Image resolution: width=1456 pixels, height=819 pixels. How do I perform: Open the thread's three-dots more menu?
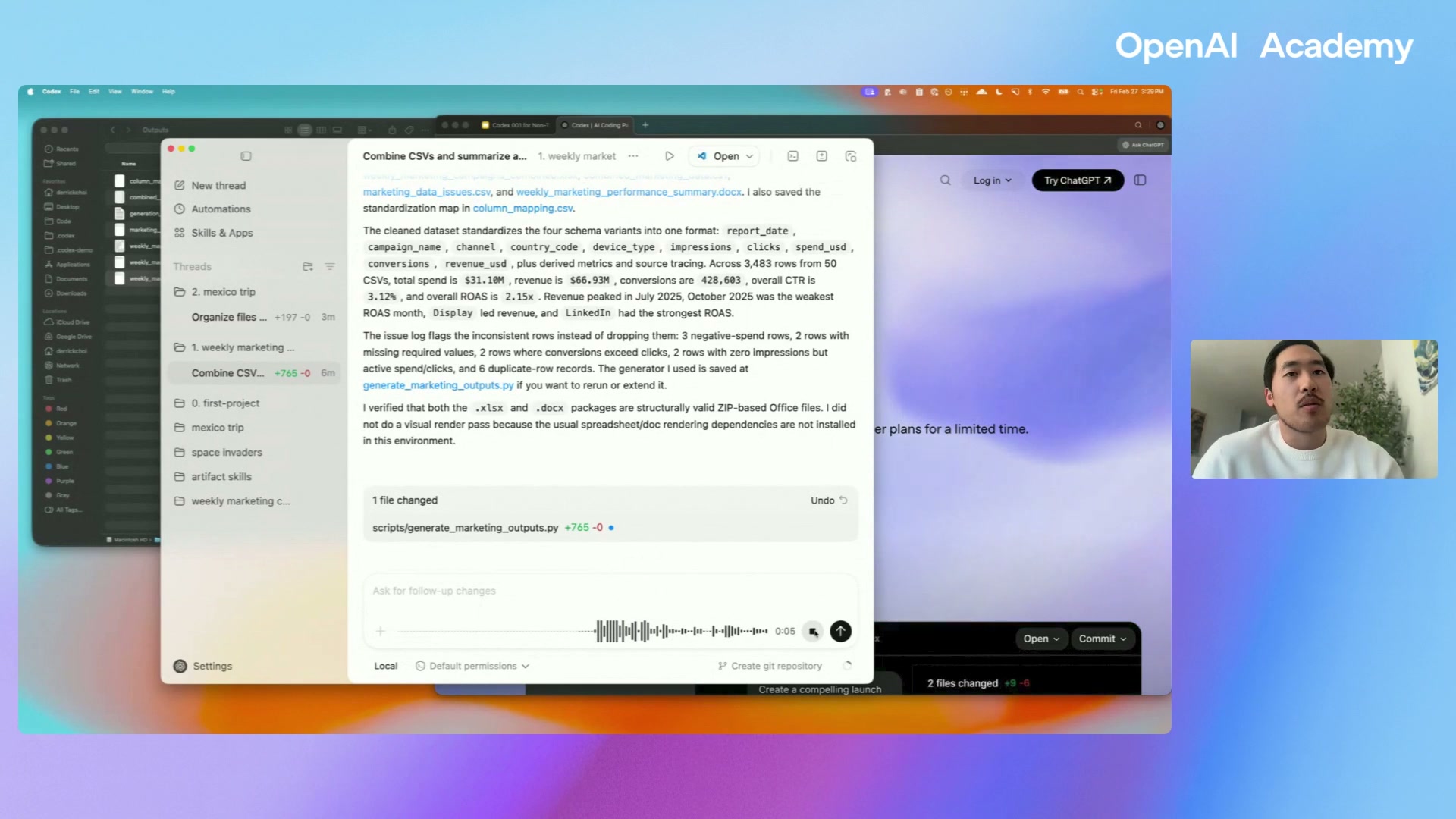(633, 156)
